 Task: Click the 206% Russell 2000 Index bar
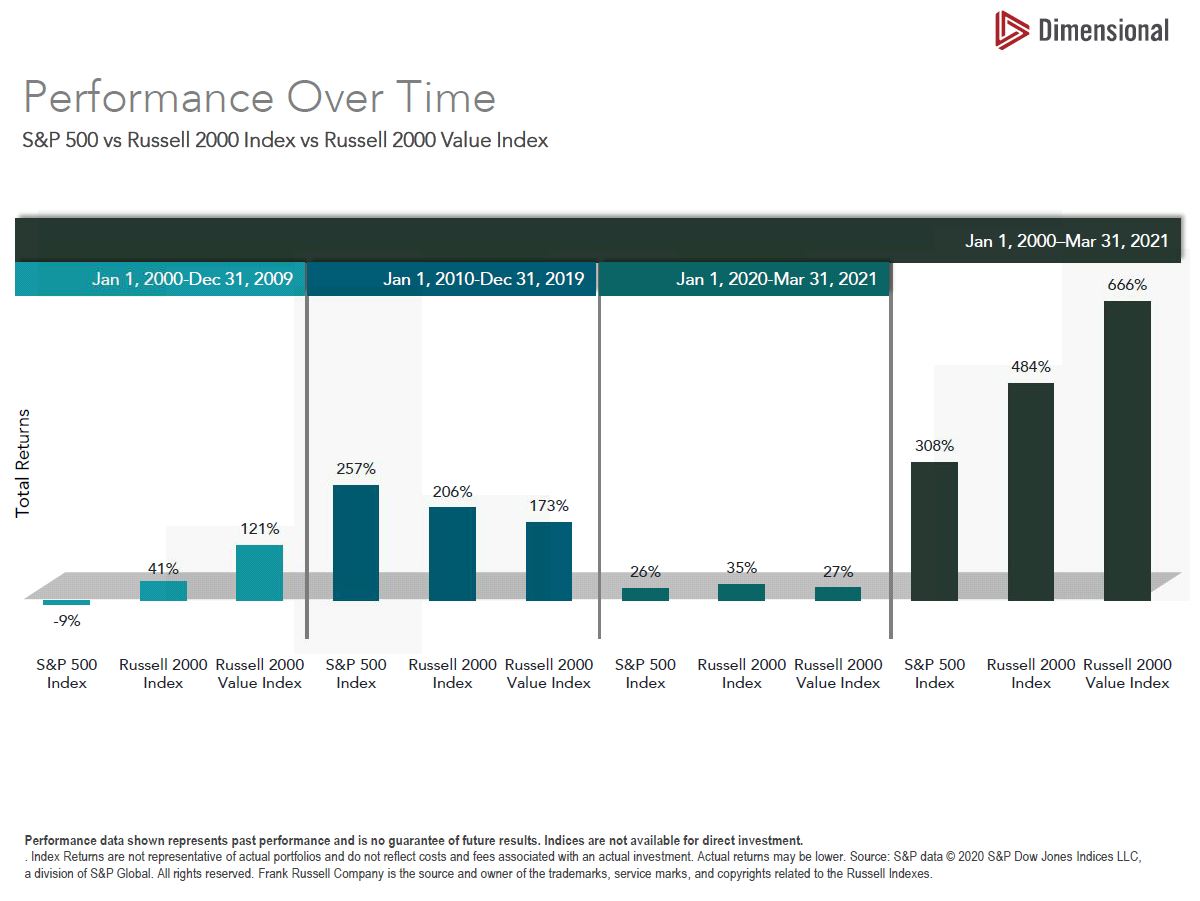pos(452,554)
